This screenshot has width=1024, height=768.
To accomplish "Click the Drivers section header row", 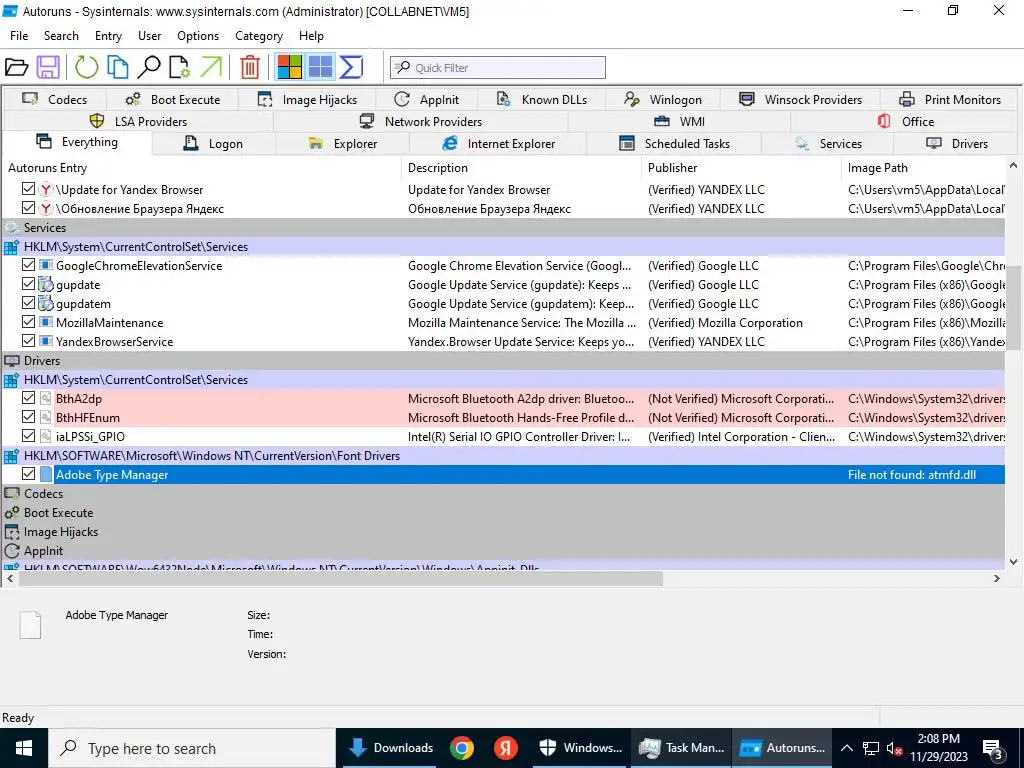I will (503, 360).
